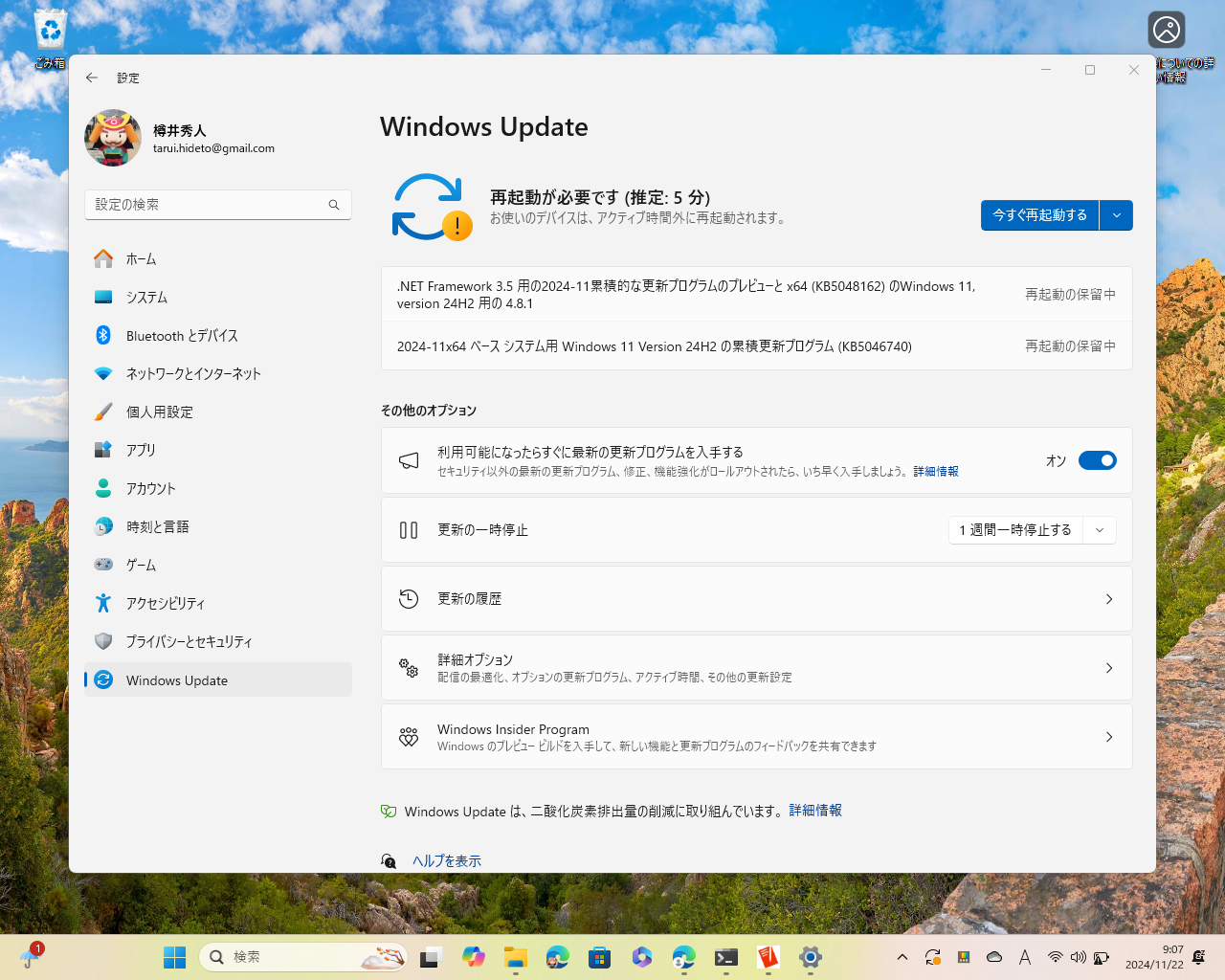The height and width of the screenshot is (980, 1225).
Task: Click the gears icon for 詳細オプション
Action: click(x=409, y=668)
